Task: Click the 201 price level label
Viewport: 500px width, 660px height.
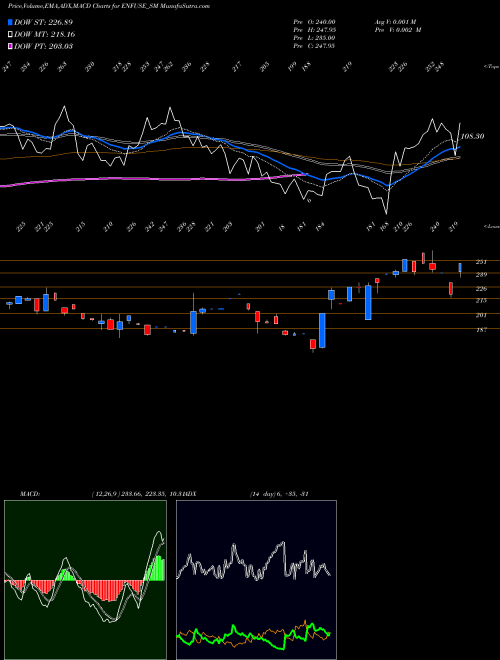Action: click(x=481, y=315)
